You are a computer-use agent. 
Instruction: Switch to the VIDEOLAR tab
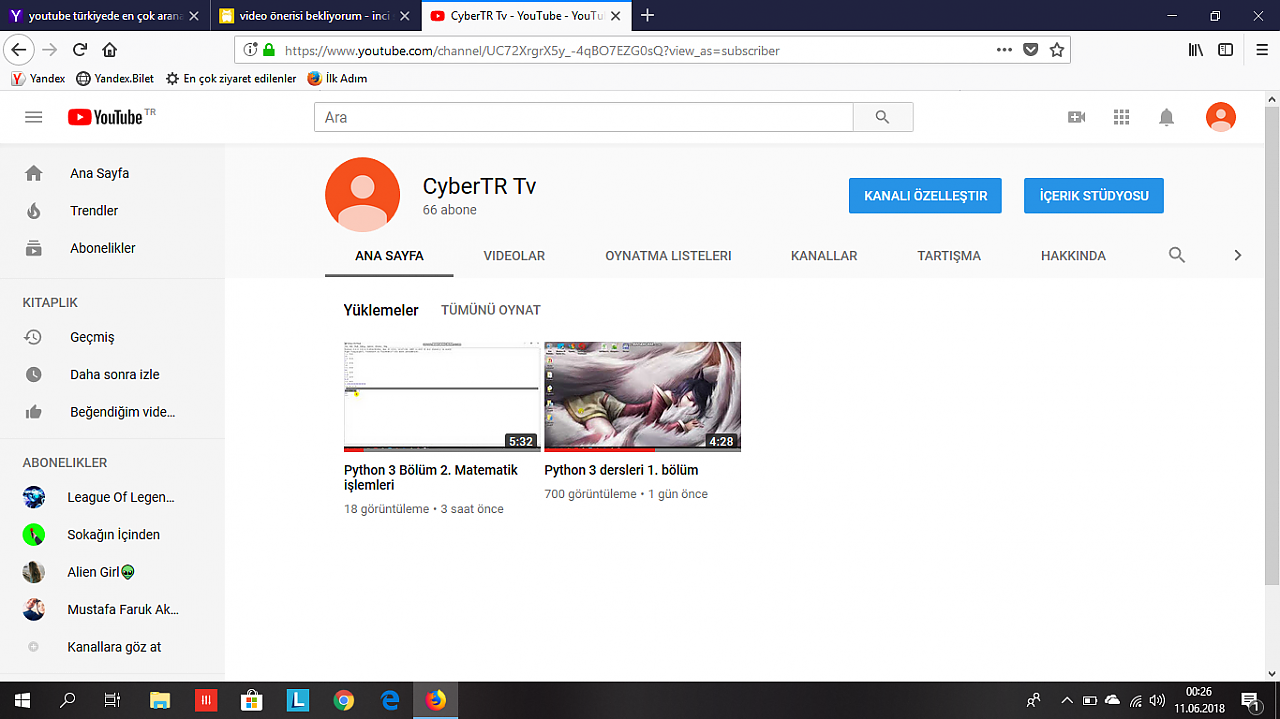click(514, 256)
